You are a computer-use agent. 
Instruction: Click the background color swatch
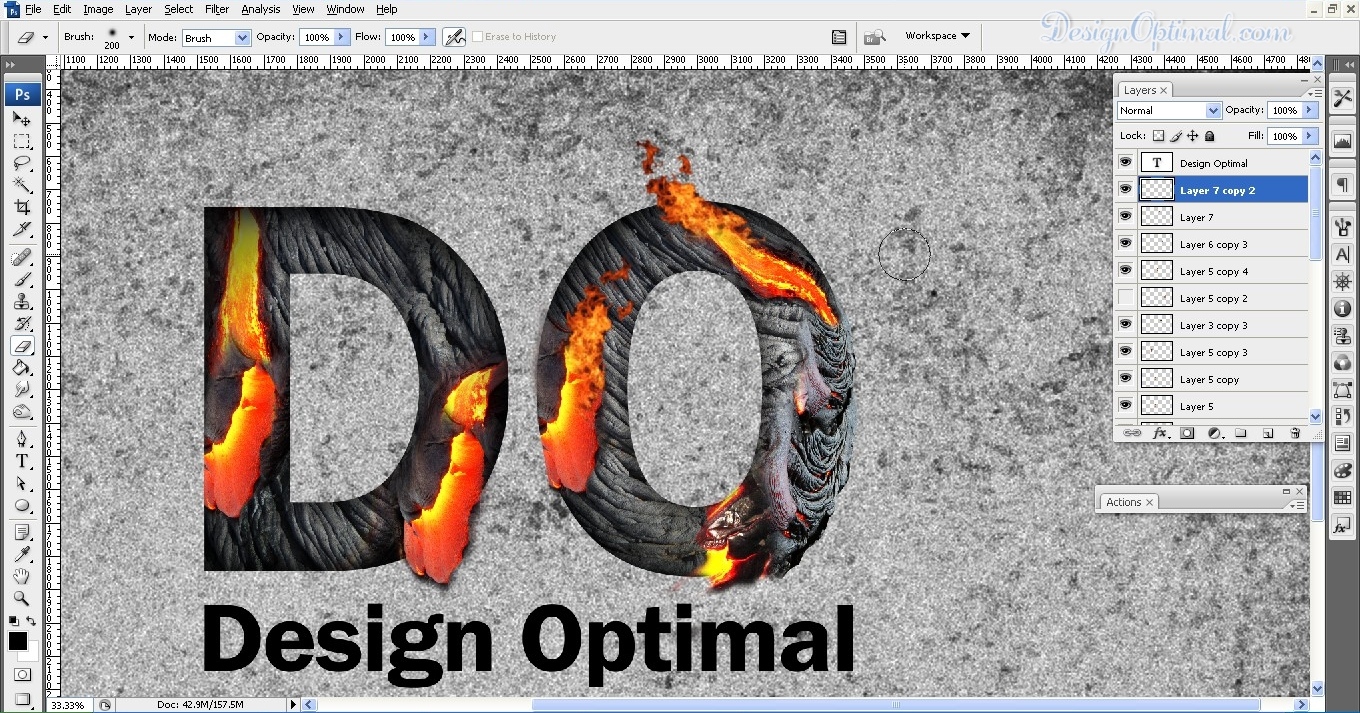point(31,653)
